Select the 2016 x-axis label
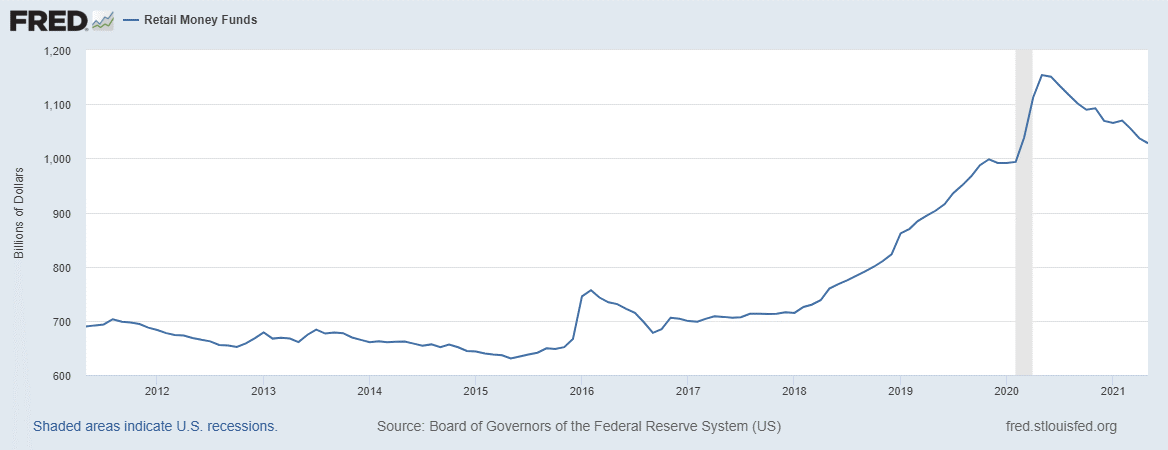The image size is (1168, 450). coord(581,390)
